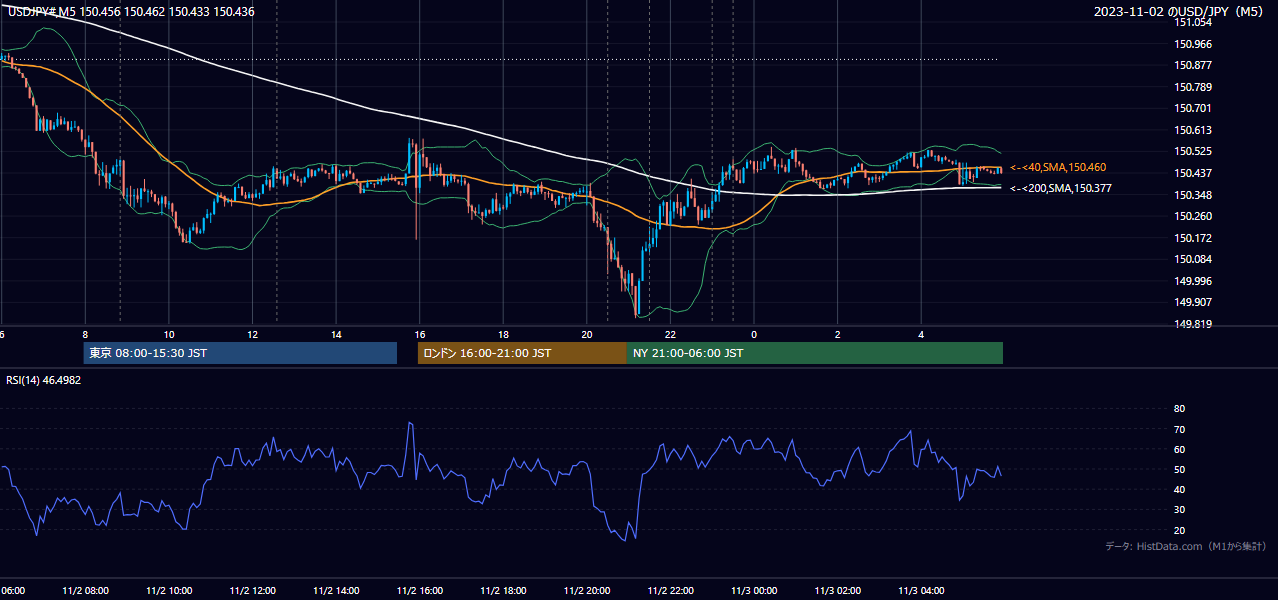Select the NY 21:00-06:00 JST session bar

[815, 353]
